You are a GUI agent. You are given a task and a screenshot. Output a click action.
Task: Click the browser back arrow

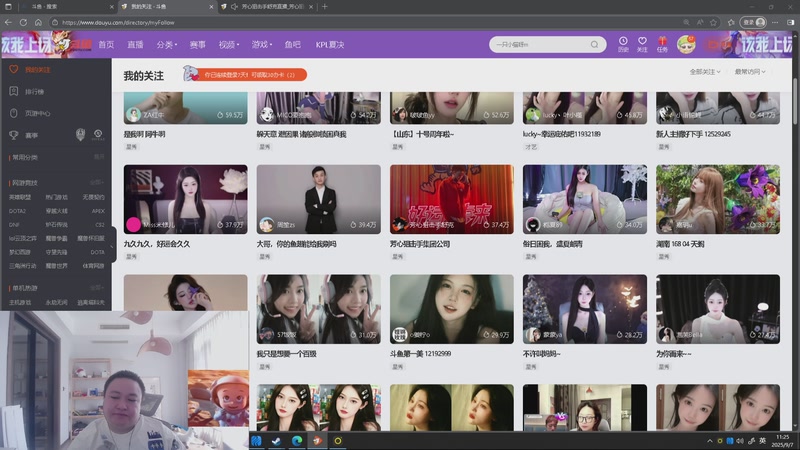point(8,22)
